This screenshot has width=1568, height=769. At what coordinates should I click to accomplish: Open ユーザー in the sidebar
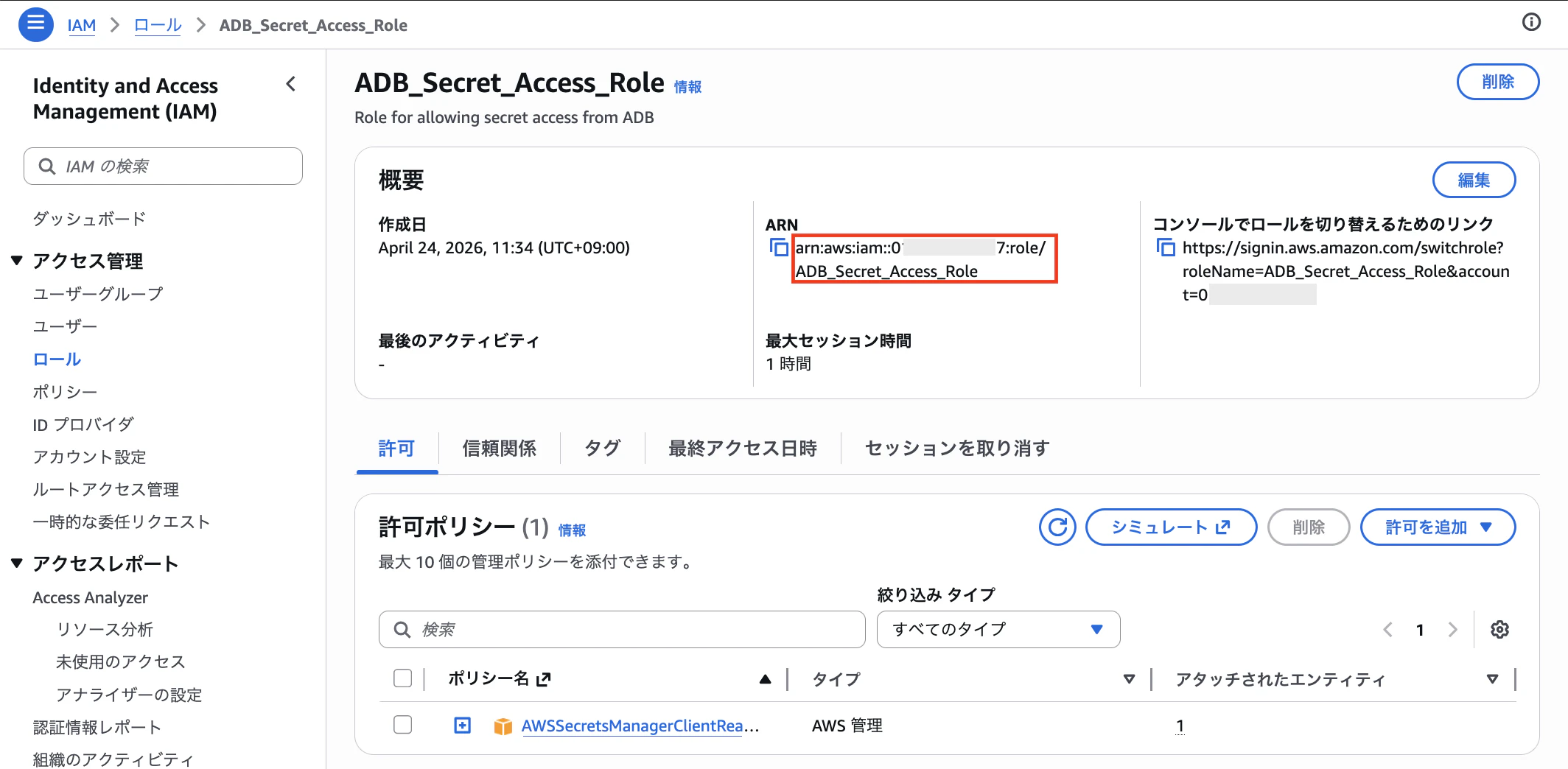[x=65, y=326]
